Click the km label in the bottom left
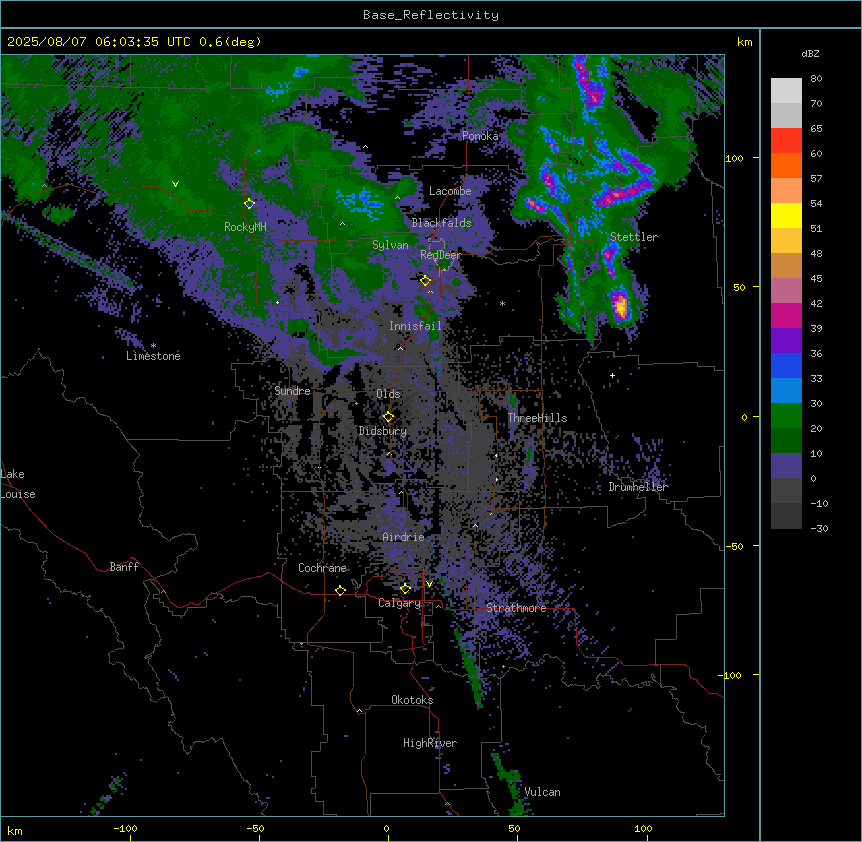The width and height of the screenshot is (862, 842). [15, 830]
